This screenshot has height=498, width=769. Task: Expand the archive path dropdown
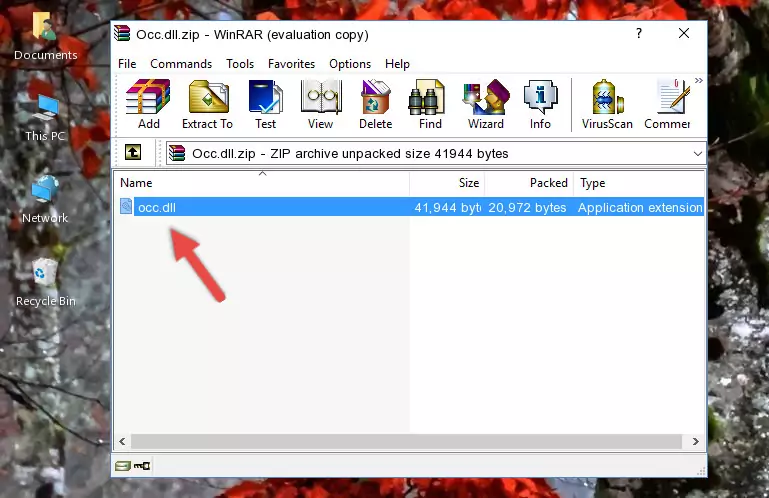pos(697,154)
